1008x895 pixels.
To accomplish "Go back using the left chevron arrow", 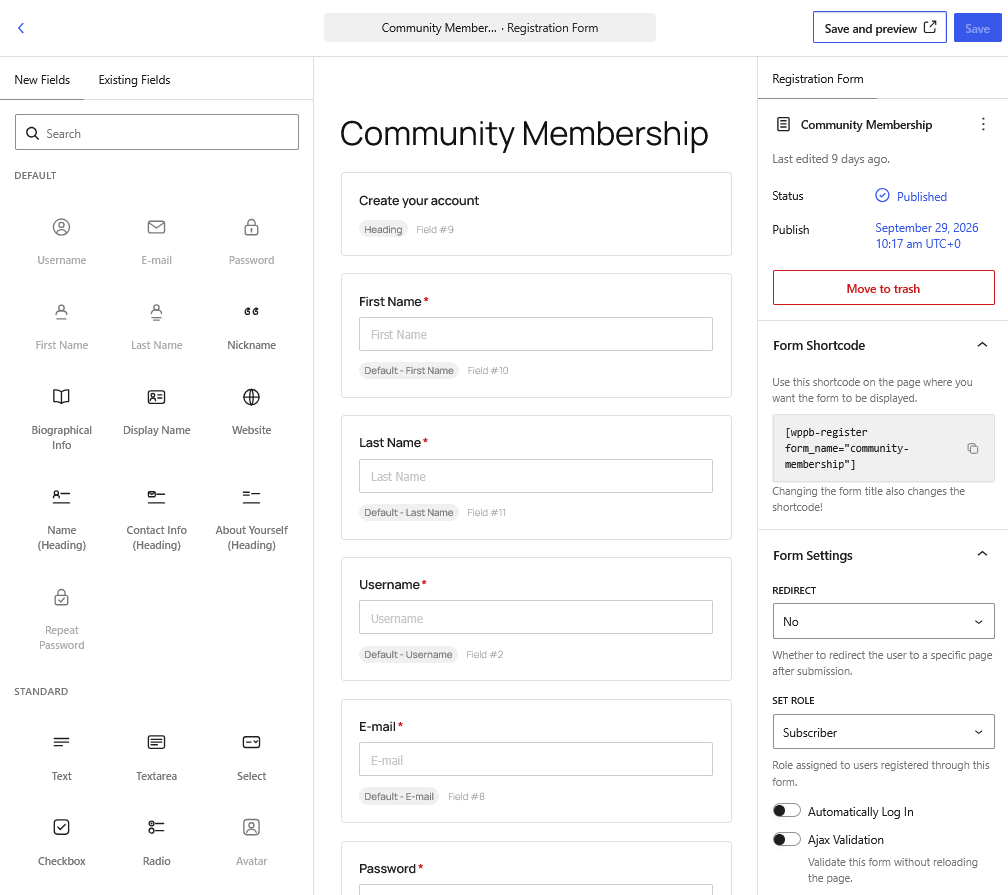I will click(21, 28).
